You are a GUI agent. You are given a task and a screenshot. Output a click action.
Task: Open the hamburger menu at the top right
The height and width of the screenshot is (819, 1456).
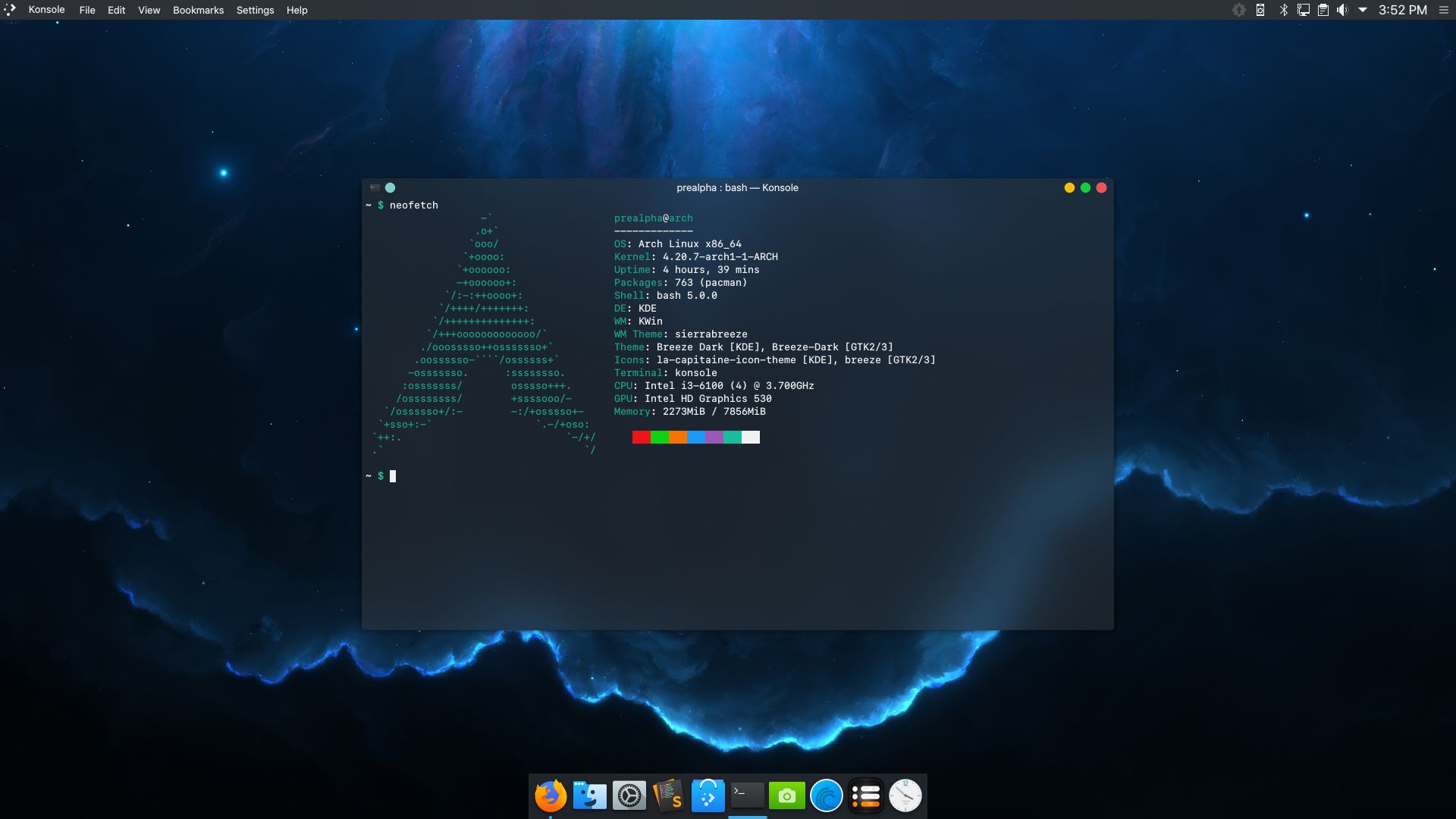[x=1444, y=10]
